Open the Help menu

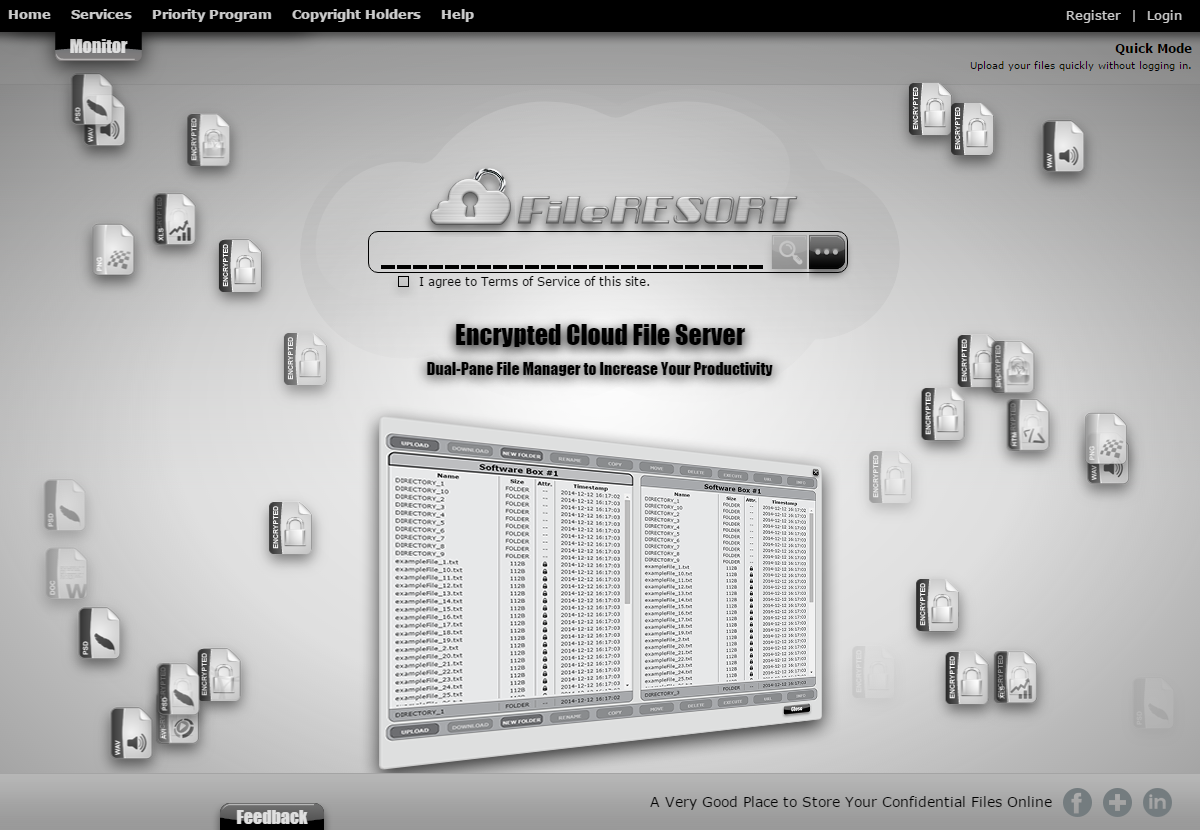point(457,14)
